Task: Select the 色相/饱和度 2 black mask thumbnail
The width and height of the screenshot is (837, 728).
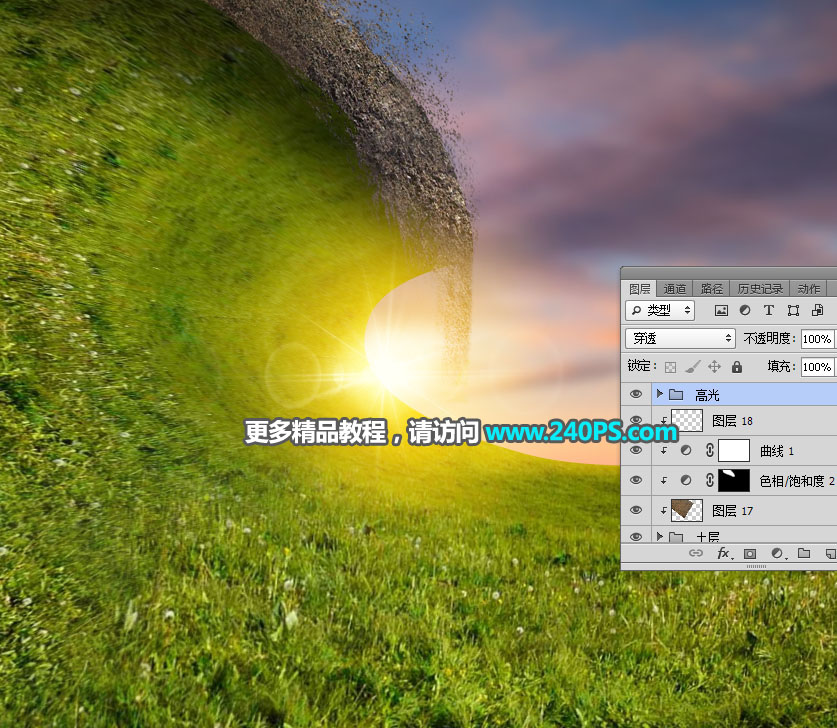Action: (x=734, y=480)
